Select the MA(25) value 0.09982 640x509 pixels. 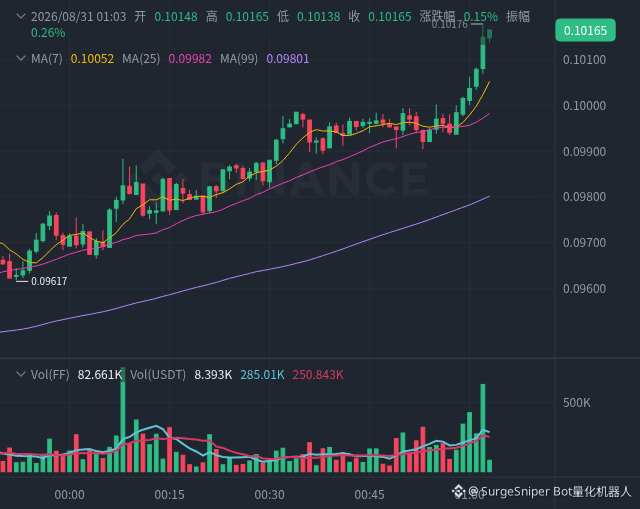(190, 59)
